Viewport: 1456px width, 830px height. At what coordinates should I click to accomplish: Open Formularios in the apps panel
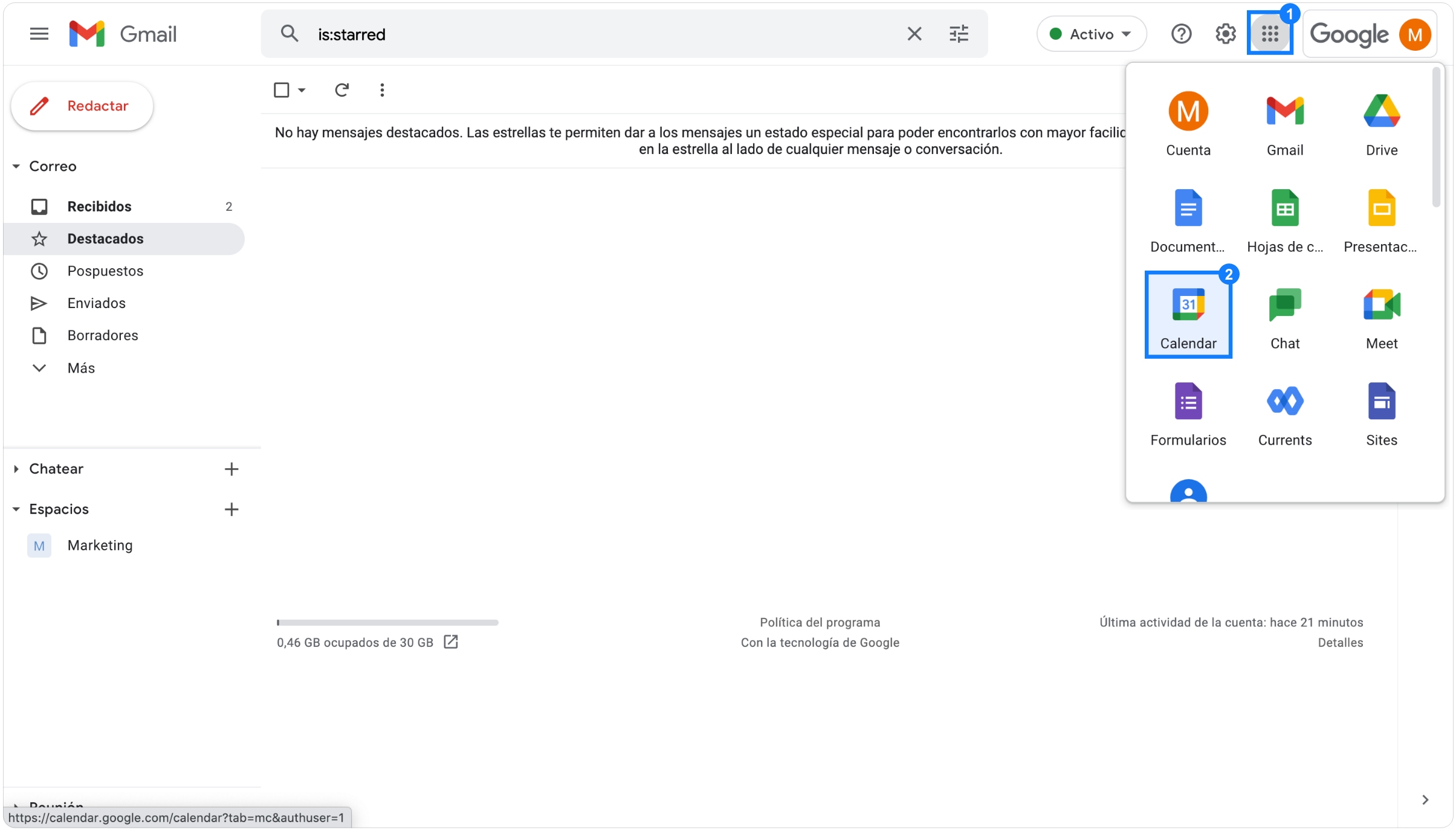tap(1188, 414)
